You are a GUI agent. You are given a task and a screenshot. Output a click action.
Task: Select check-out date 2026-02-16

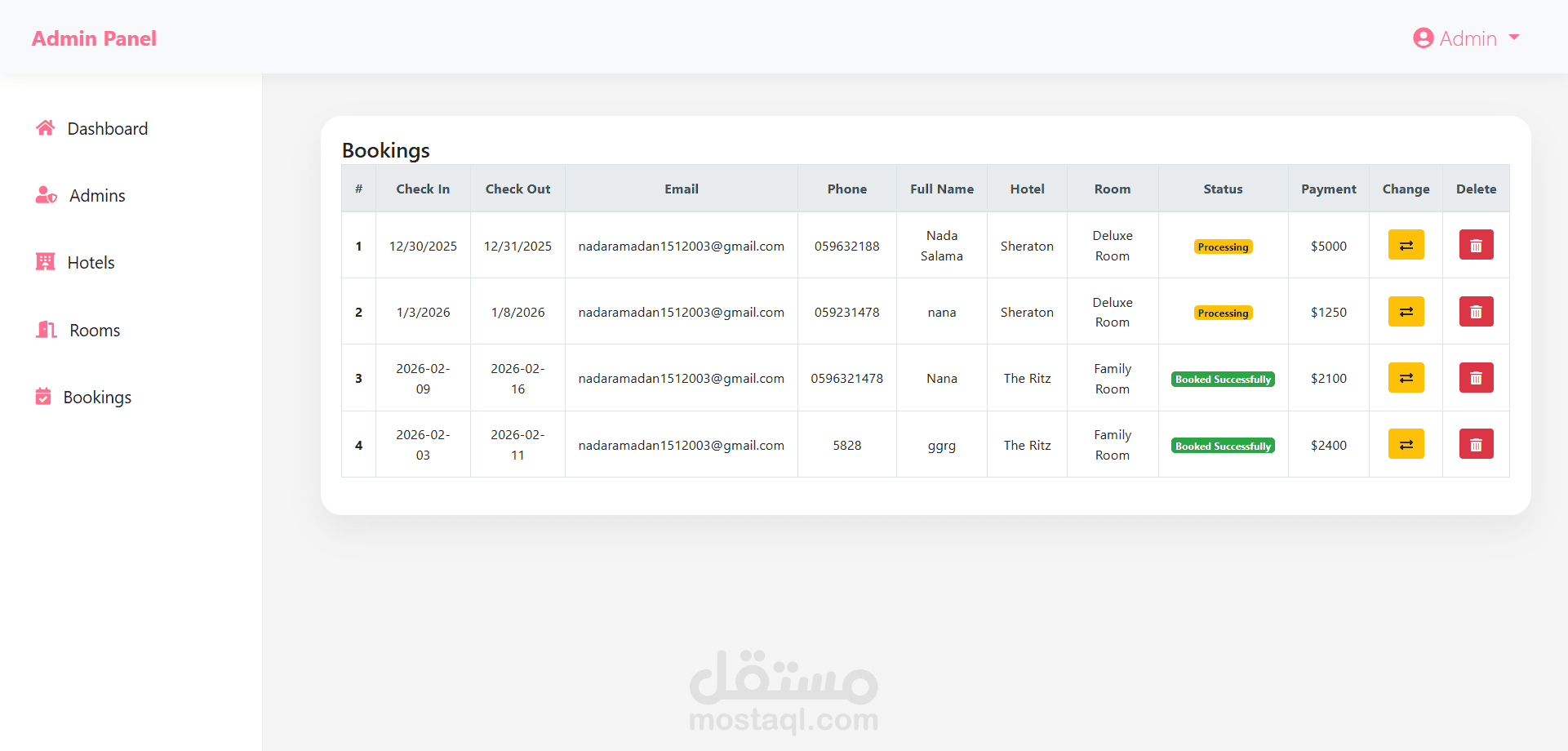(517, 378)
